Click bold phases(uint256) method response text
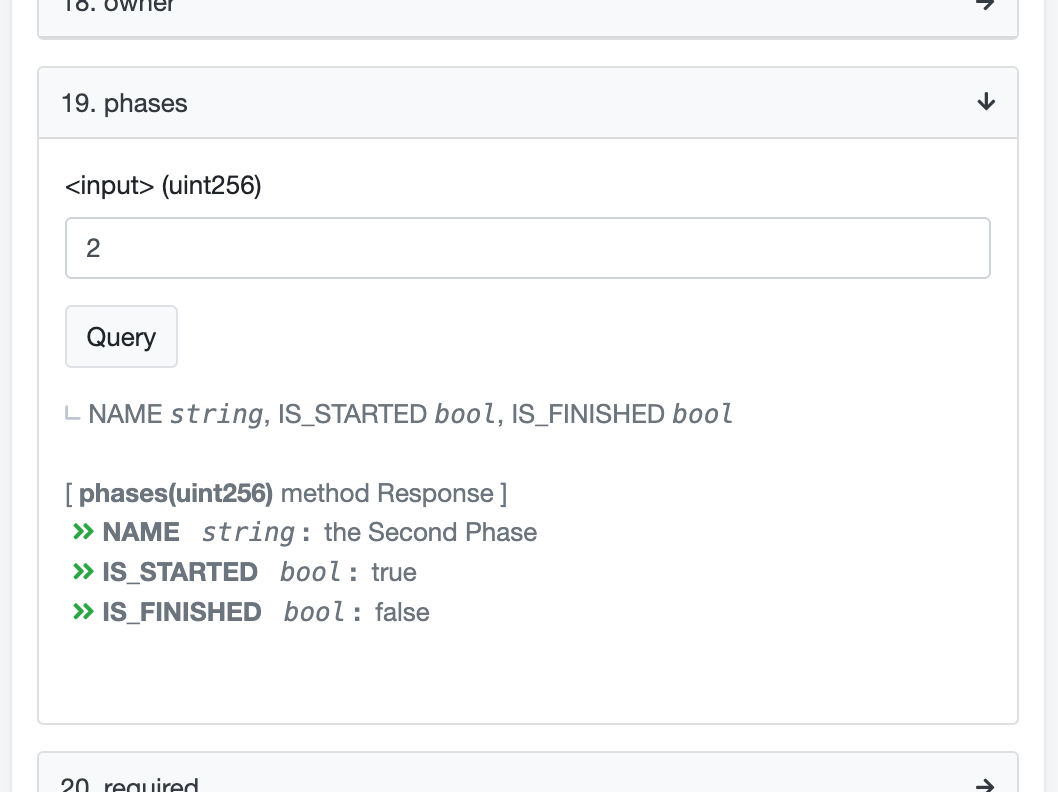The width and height of the screenshot is (1058, 792). pyautogui.click(x=176, y=493)
